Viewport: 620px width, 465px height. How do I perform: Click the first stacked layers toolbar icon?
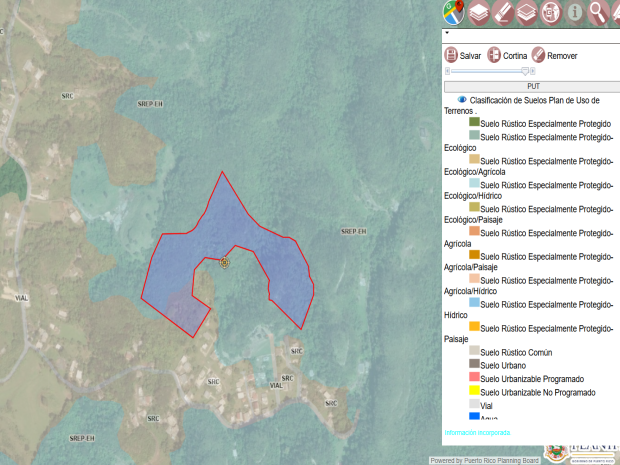479,12
